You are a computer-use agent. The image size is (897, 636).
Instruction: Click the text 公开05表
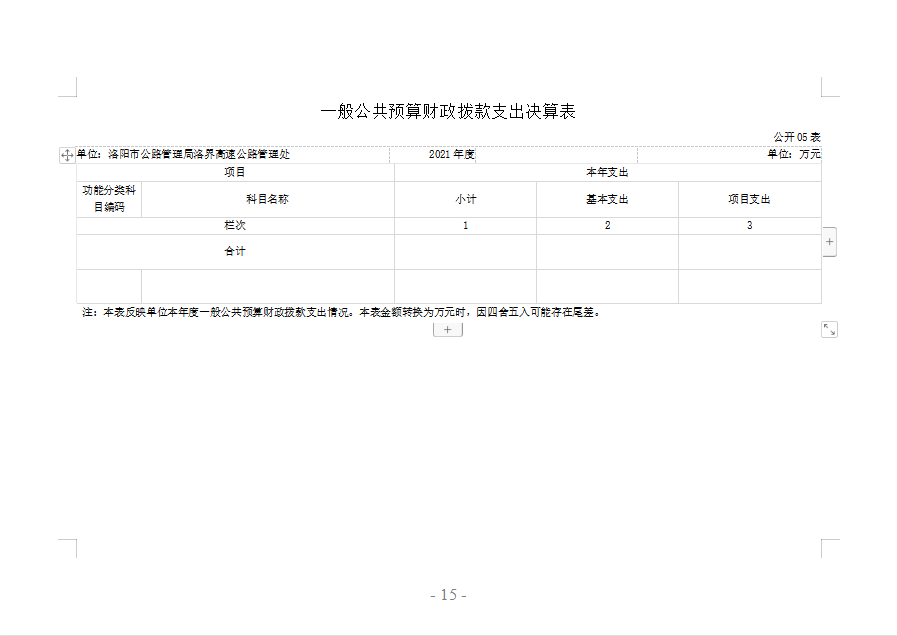point(797,137)
